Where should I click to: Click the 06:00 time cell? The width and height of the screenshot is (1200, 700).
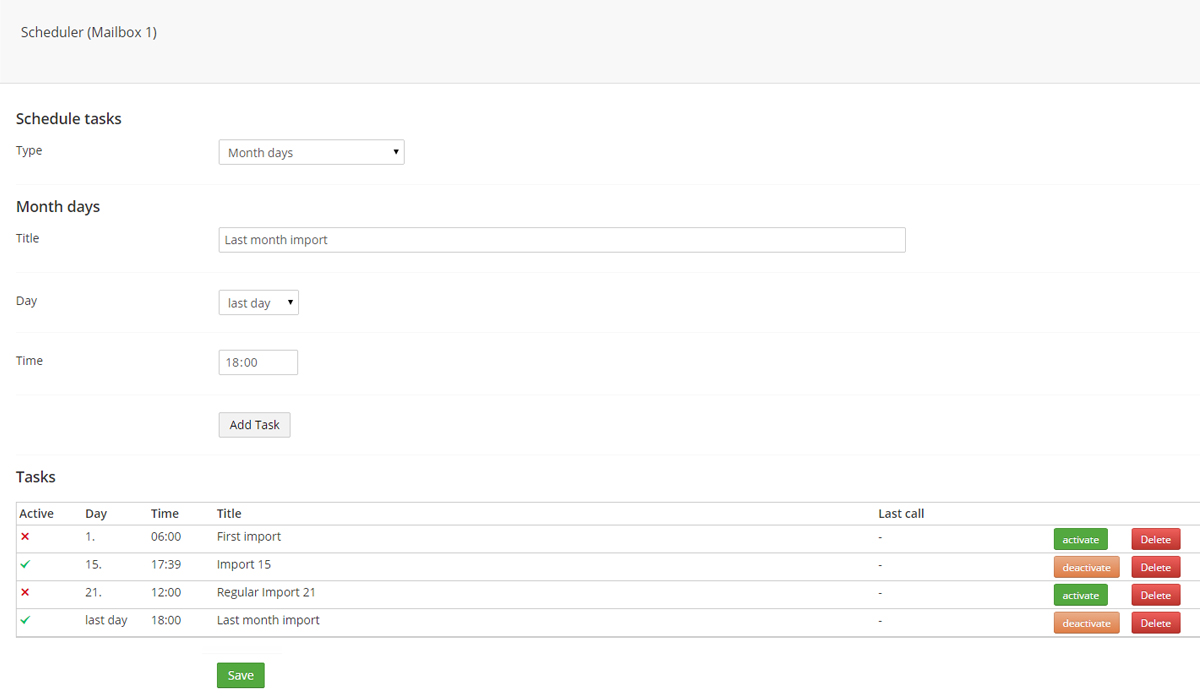tap(166, 537)
